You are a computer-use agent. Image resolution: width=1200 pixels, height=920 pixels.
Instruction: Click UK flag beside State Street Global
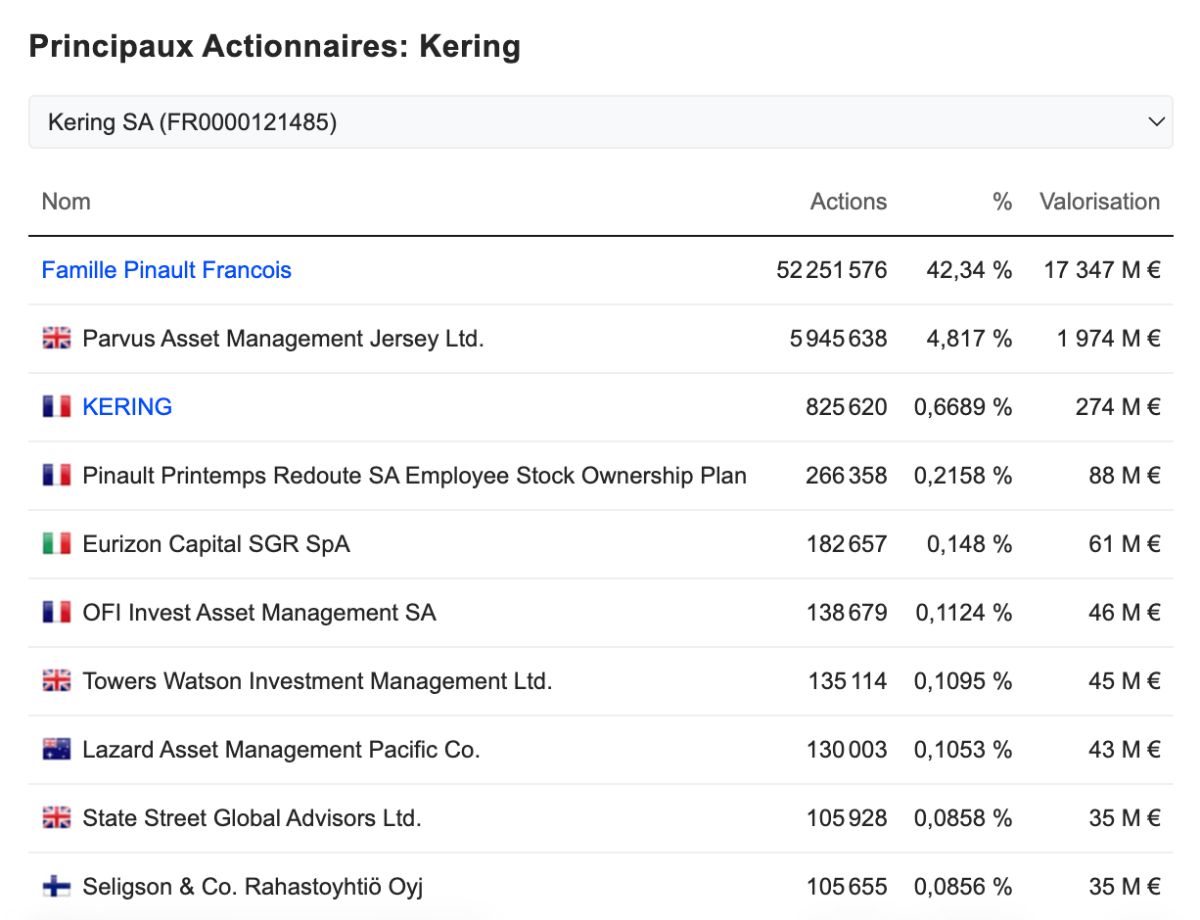point(57,818)
